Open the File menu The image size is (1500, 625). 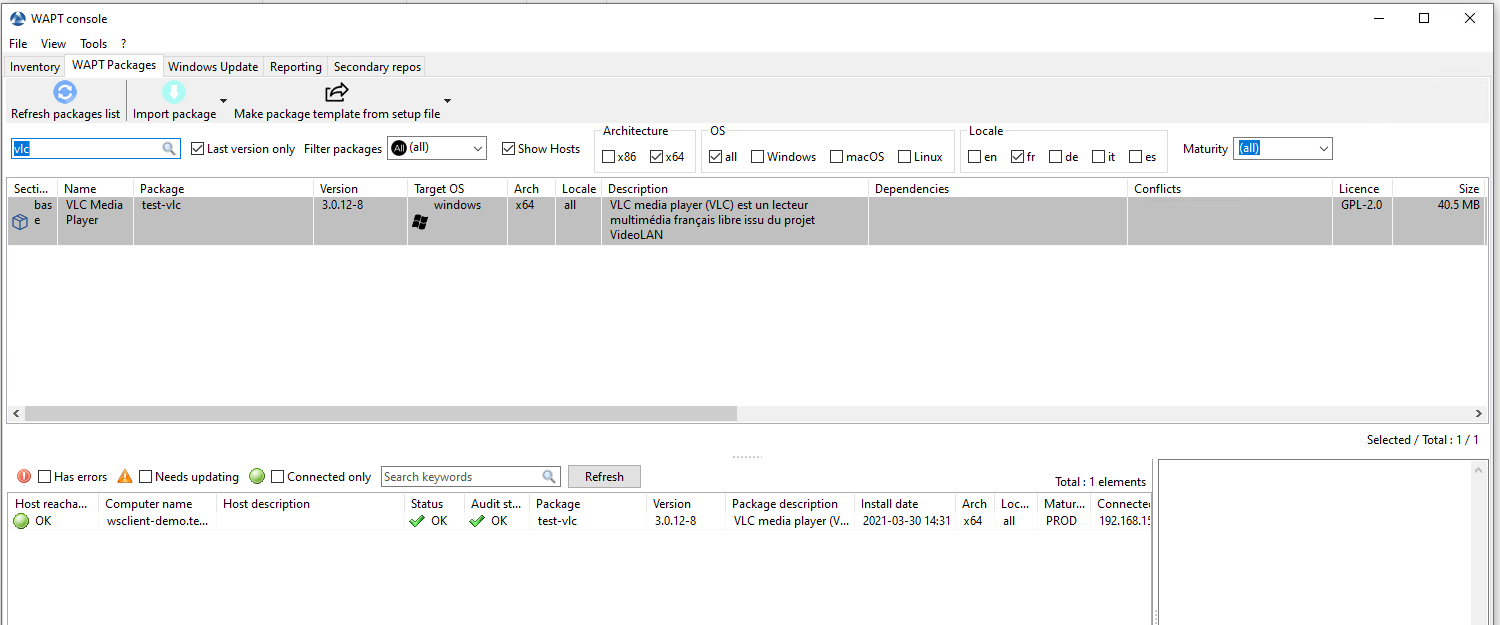point(18,44)
